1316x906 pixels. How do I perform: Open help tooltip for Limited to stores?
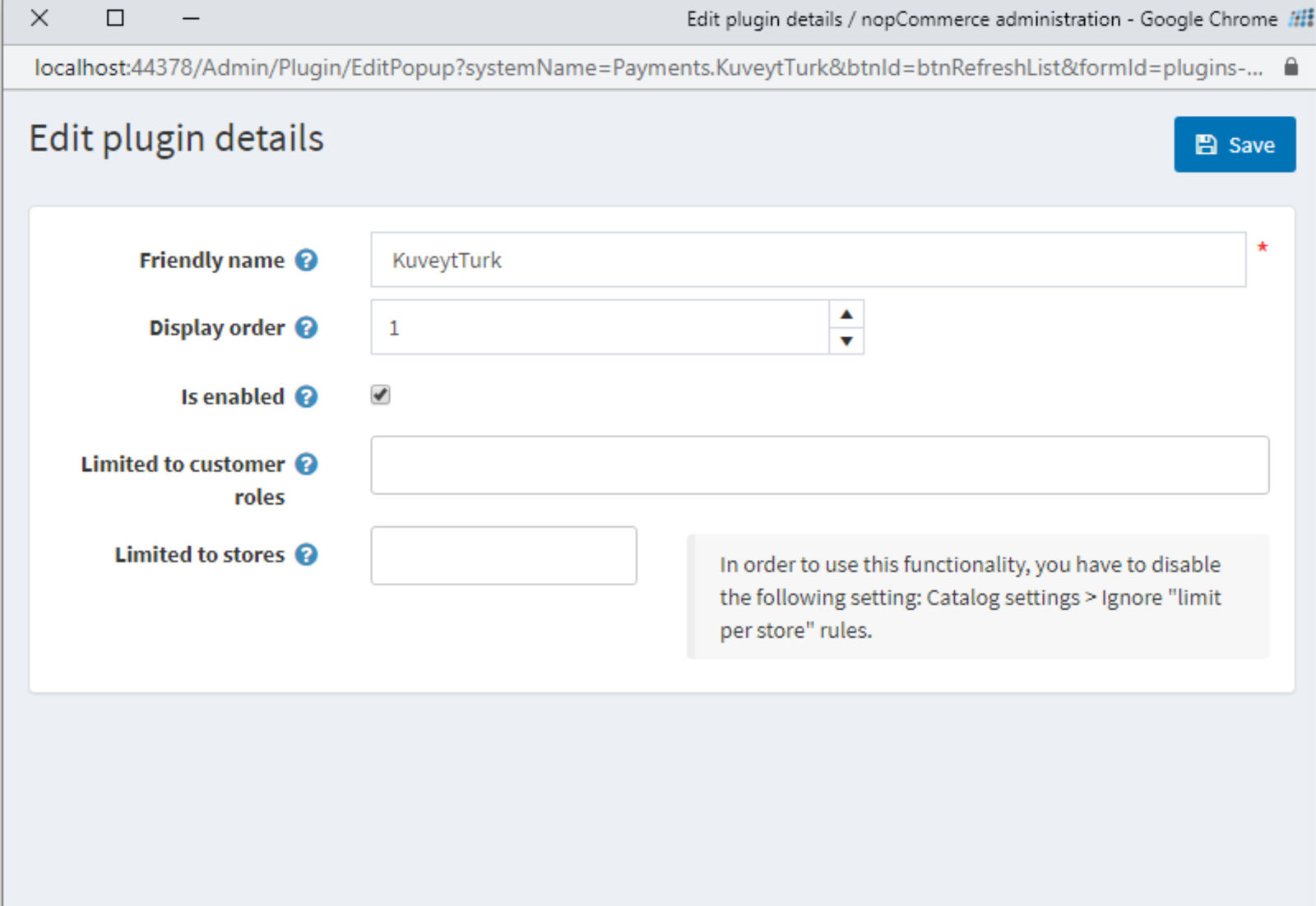click(307, 555)
